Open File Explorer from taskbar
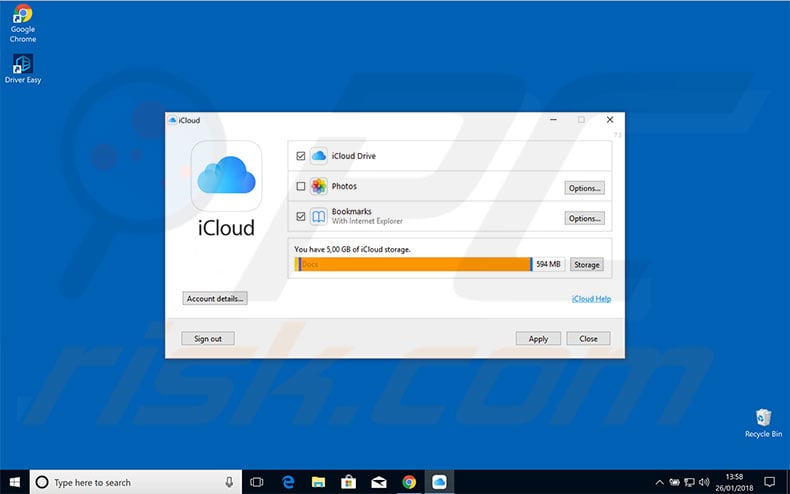Viewport: 790px width, 494px height. [318, 482]
